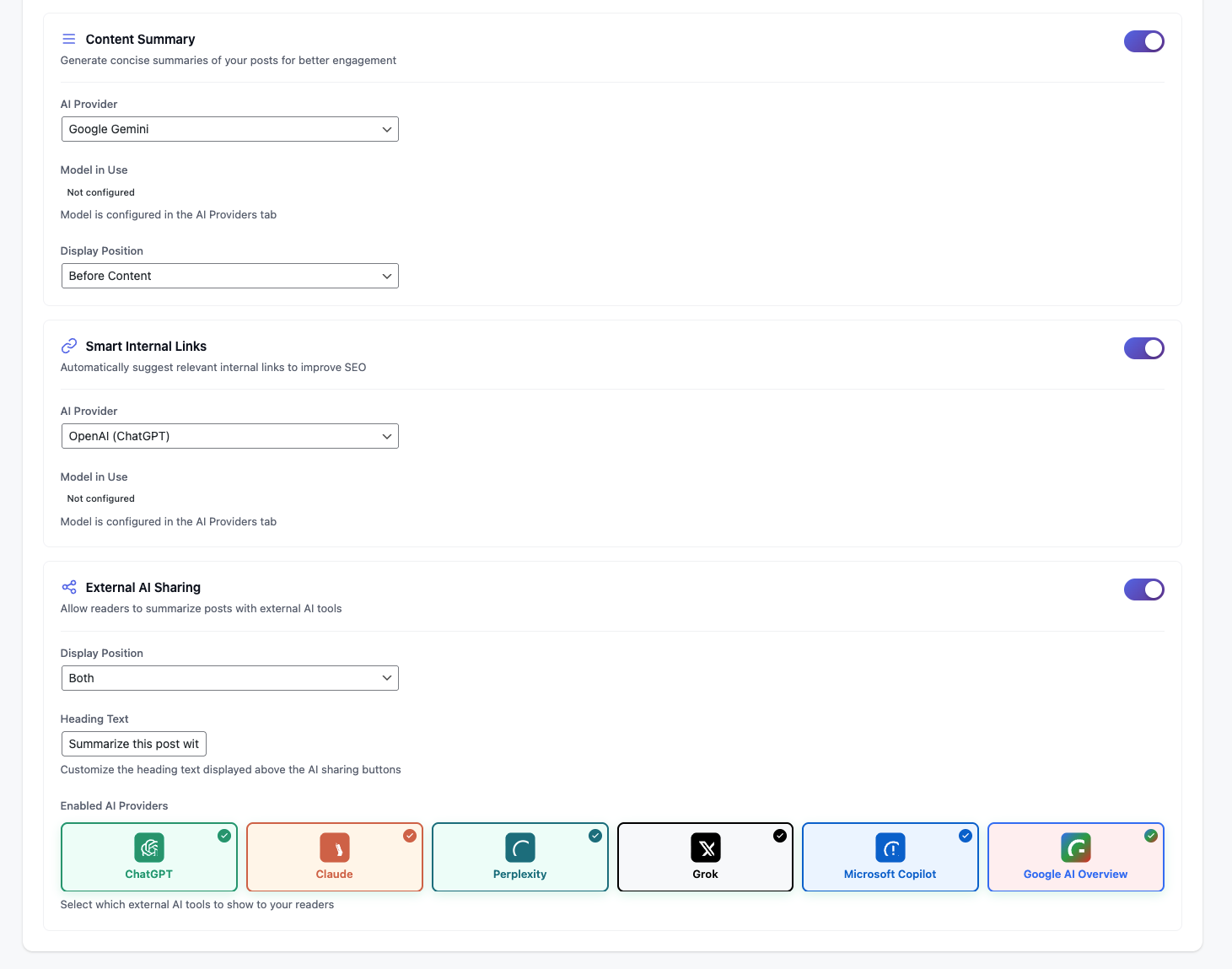Click the Microsoft Copilot icon

point(890,848)
